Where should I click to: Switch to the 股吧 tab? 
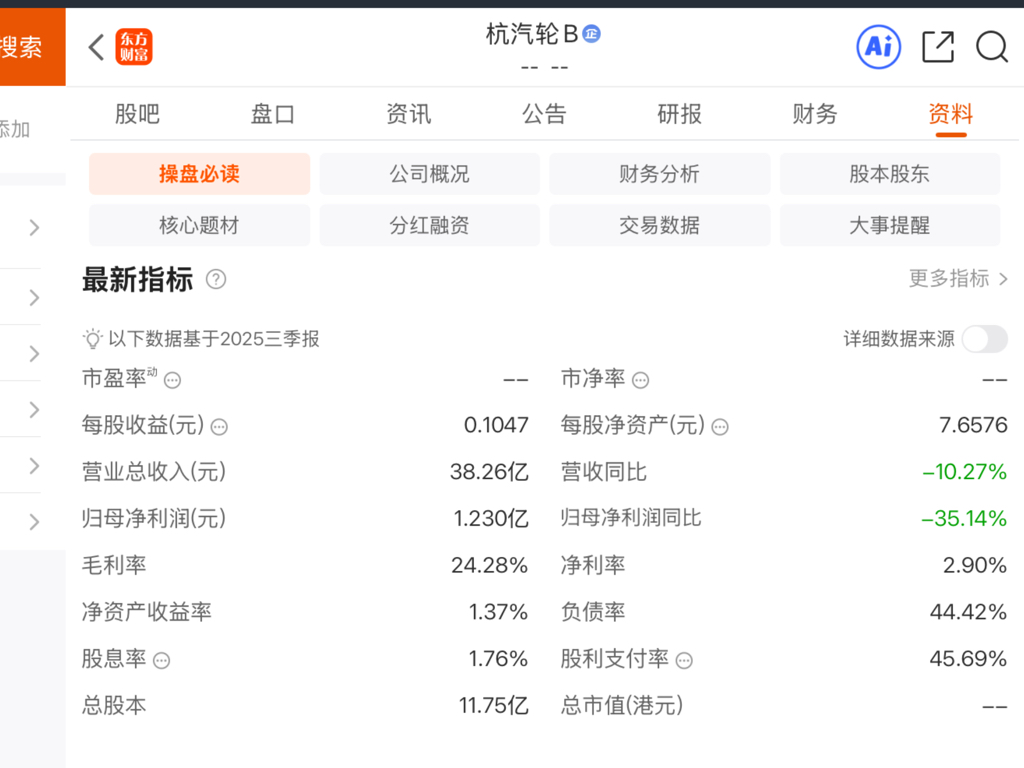(x=137, y=114)
